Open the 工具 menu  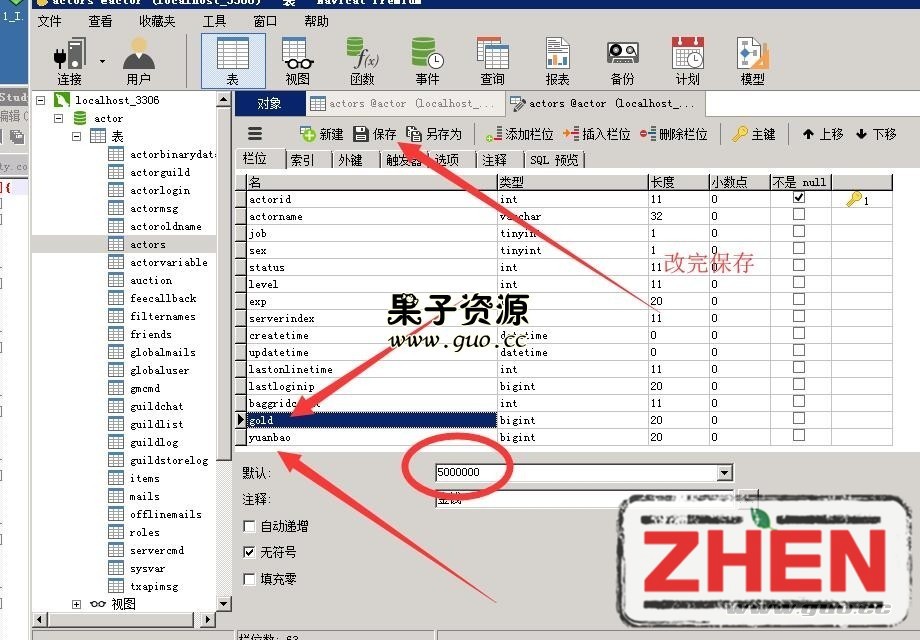214,21
